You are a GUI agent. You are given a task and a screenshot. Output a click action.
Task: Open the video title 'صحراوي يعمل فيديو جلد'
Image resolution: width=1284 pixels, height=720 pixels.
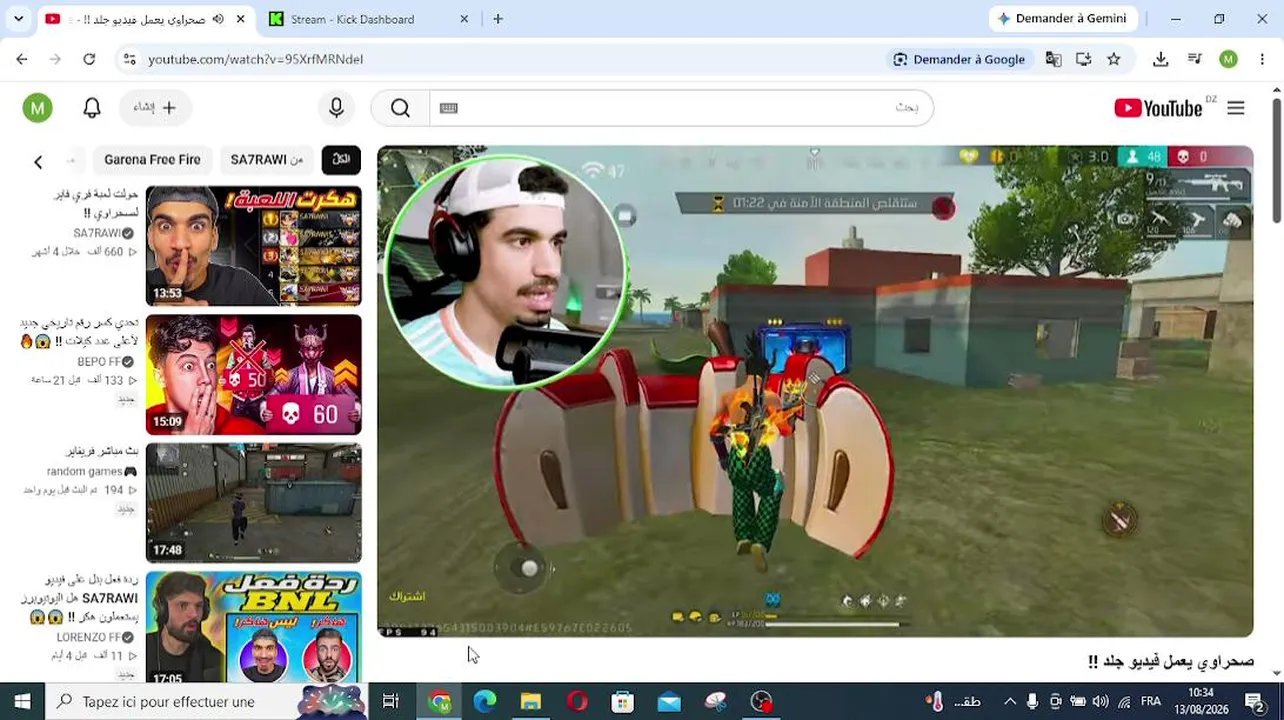pyautogui.click(x=1170, y=661)
